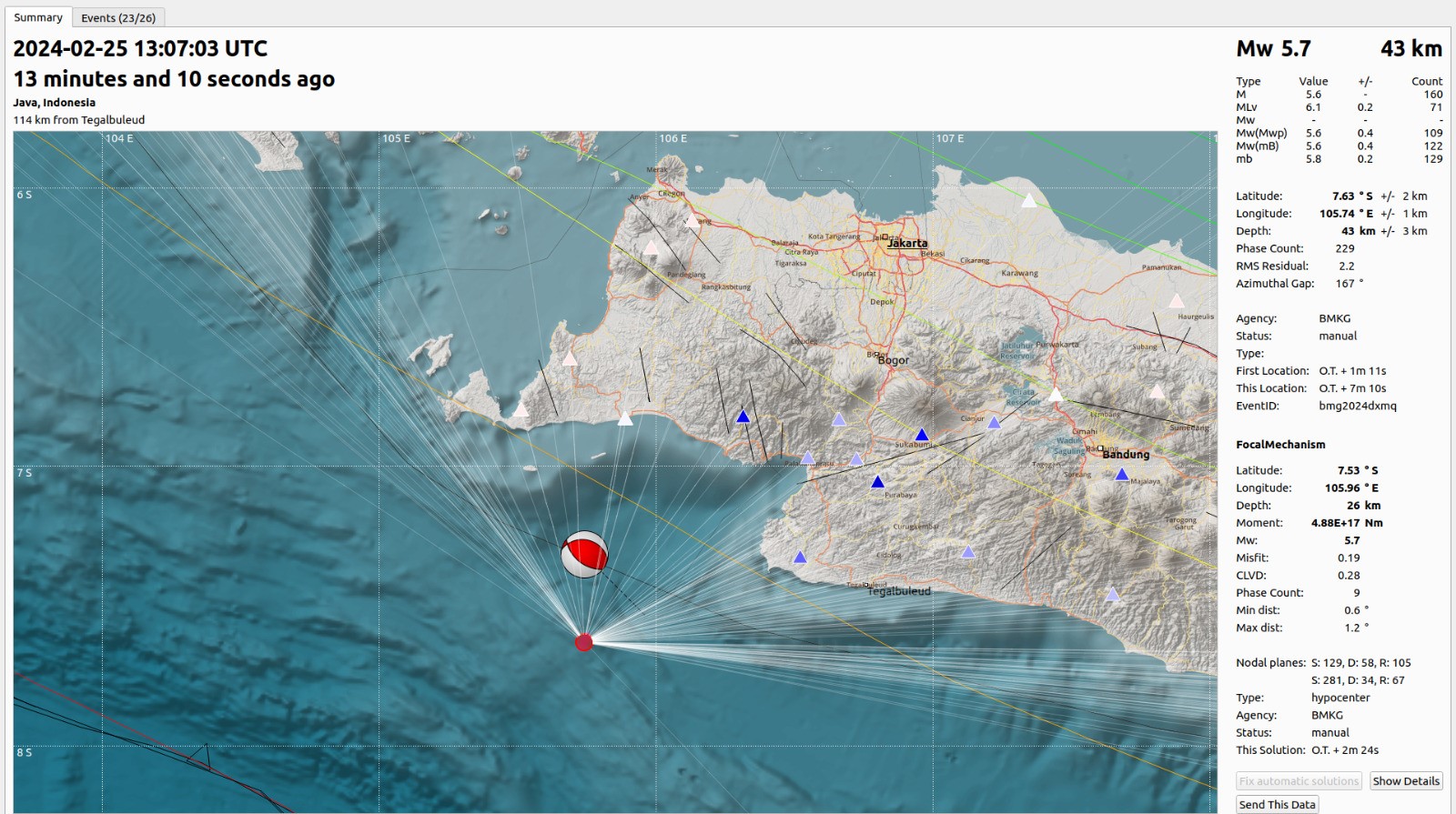The image size is (1456, 814).
Task: Open the Events (23/26) tab
Action: click(118, 17)
